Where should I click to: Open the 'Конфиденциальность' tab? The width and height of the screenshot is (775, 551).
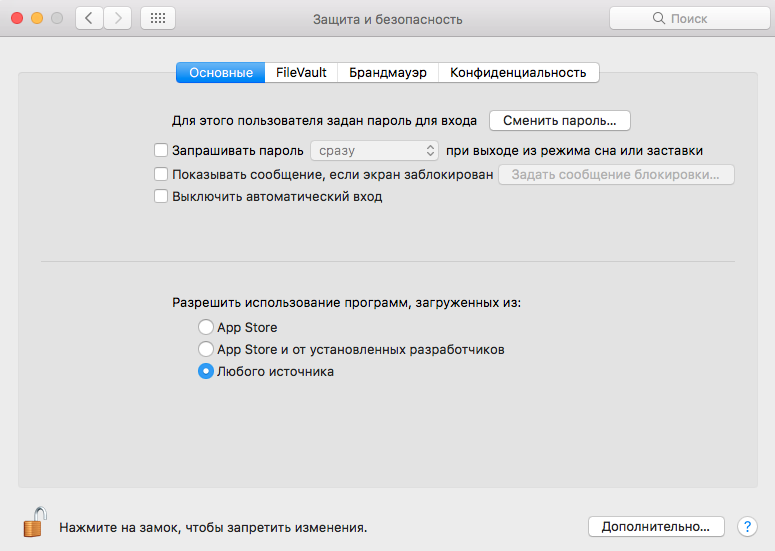pos(518,73)
